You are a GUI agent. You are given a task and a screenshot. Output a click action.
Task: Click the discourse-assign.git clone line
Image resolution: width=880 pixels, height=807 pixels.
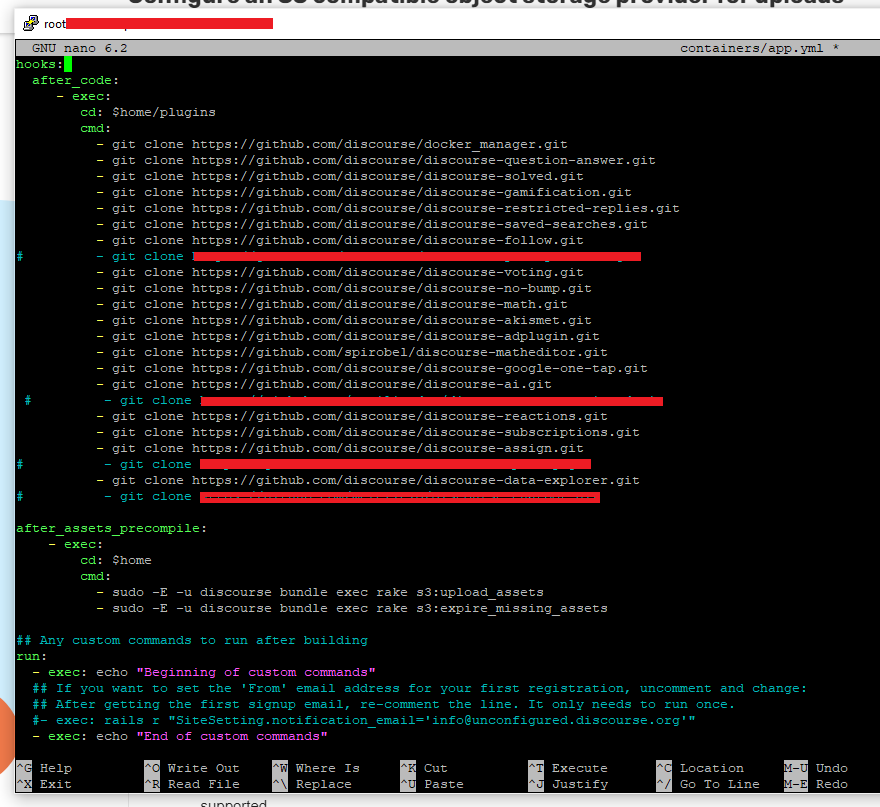(x=340, y=448)
